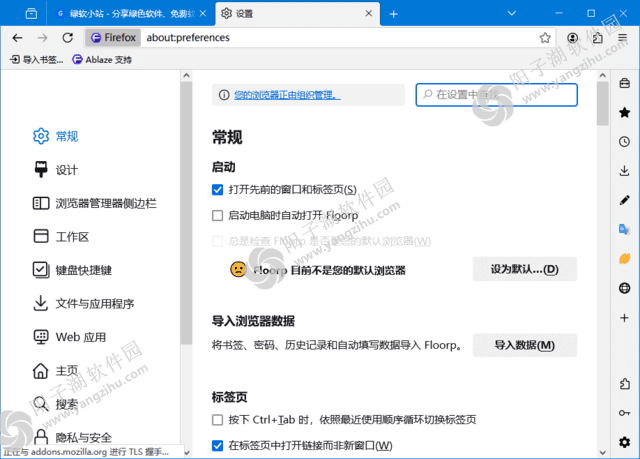The height and width of the screenshot is (459, 640).
Task: Open add-ons puzzle icon in right sidebar
Action: coord(624,384)
